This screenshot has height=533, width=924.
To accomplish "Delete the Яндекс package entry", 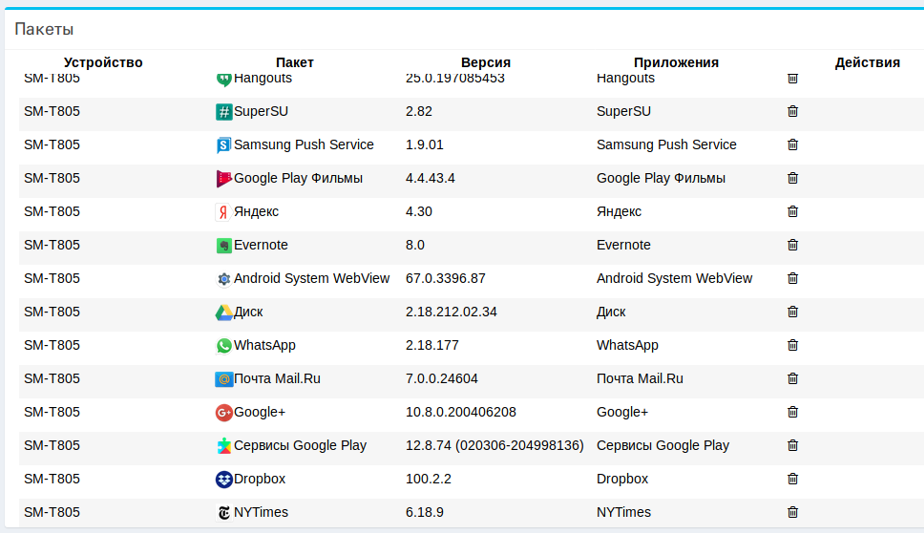I will pos(793,212).
